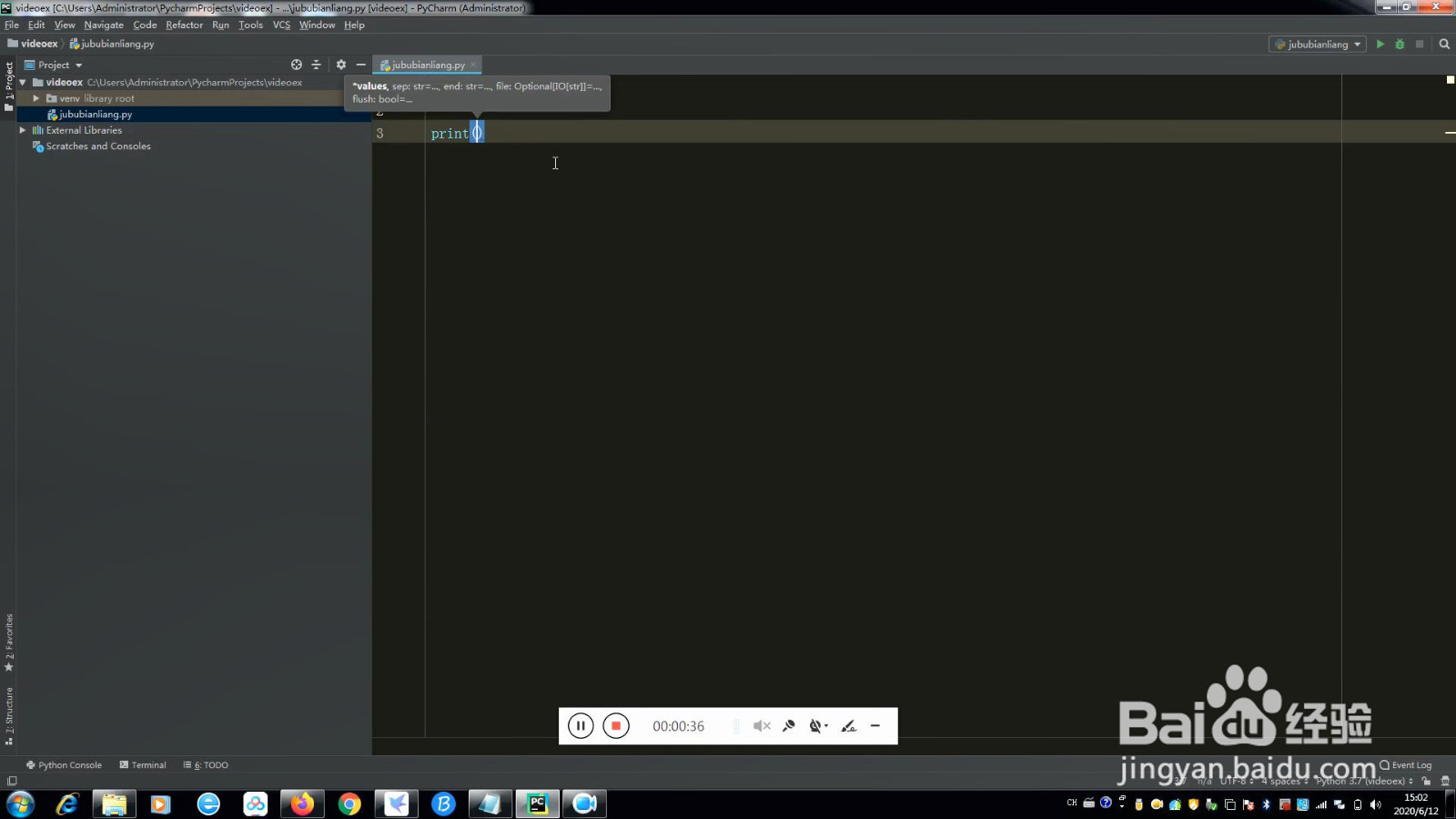Click videoex breadcrumb in navigation bar
Viewport: 1456px width, 819px height.
pyautogui.click(x=33, y=44)
